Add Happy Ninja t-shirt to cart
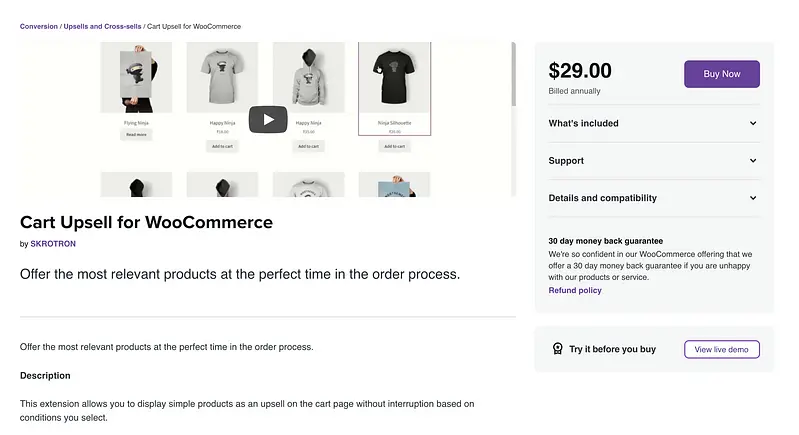The height and width of the screenshot is (435, 799). pyautogui.click(x=222, y=146)
